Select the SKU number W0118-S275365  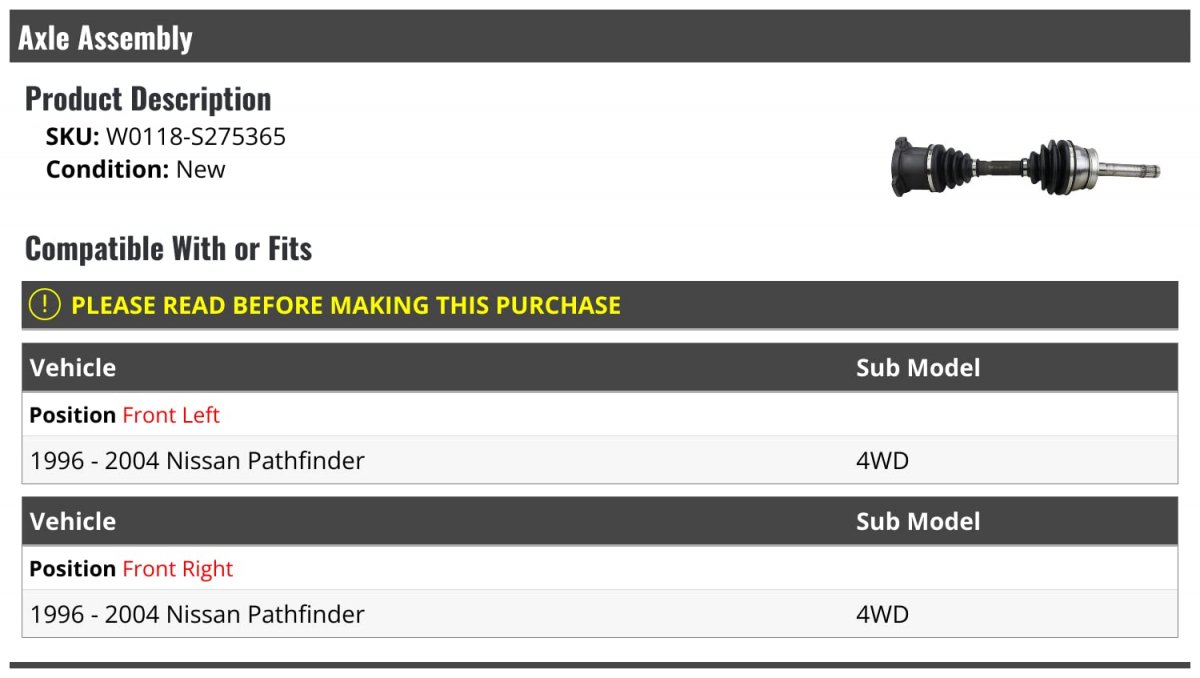(x=196, y=137)
